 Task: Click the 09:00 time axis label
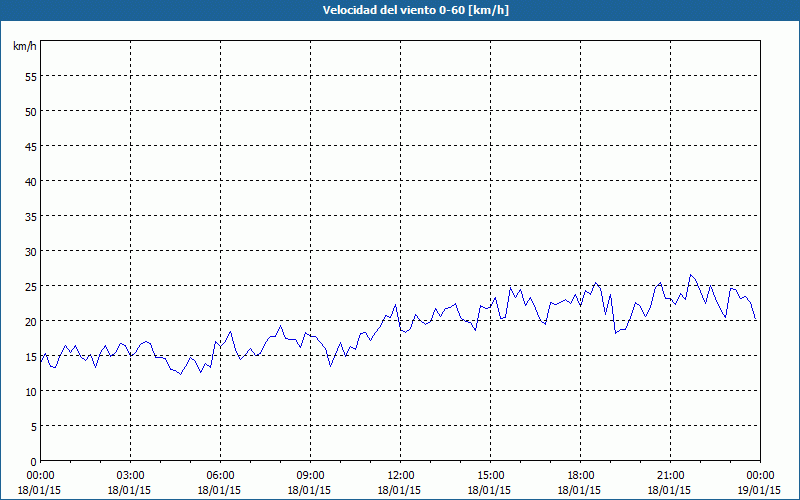click(x=310, y=476)
